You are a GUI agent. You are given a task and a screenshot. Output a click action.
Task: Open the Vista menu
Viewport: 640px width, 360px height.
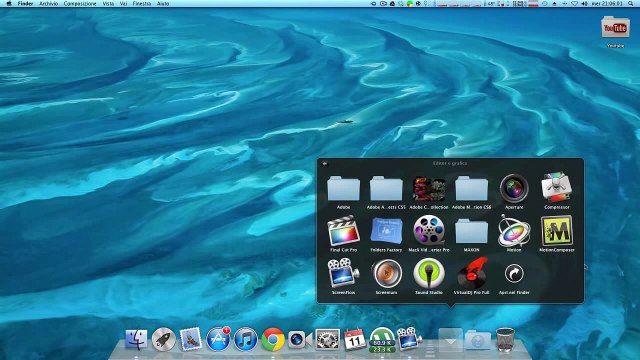click(108, 3)
